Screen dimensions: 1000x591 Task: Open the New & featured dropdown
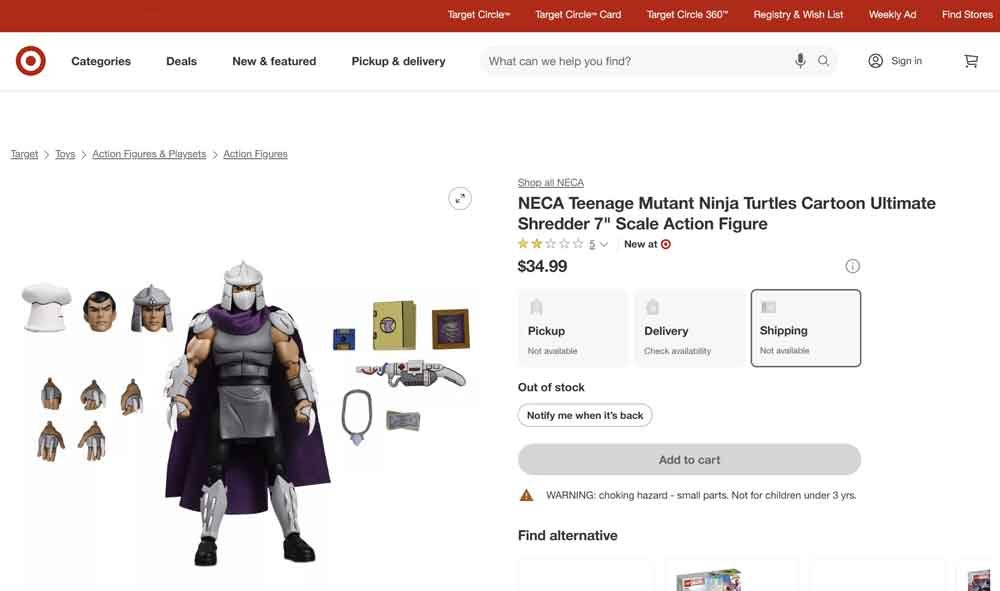(x=274, y=61)
